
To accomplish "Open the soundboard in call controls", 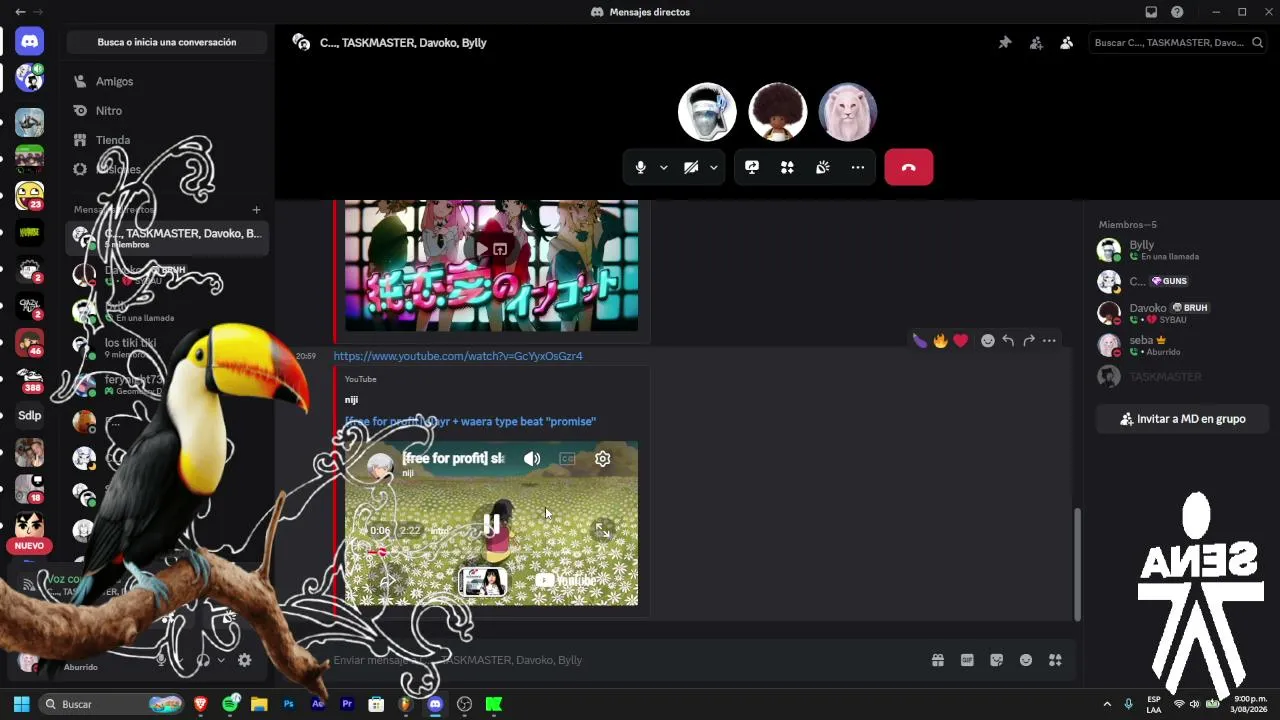I will [823, 168].
